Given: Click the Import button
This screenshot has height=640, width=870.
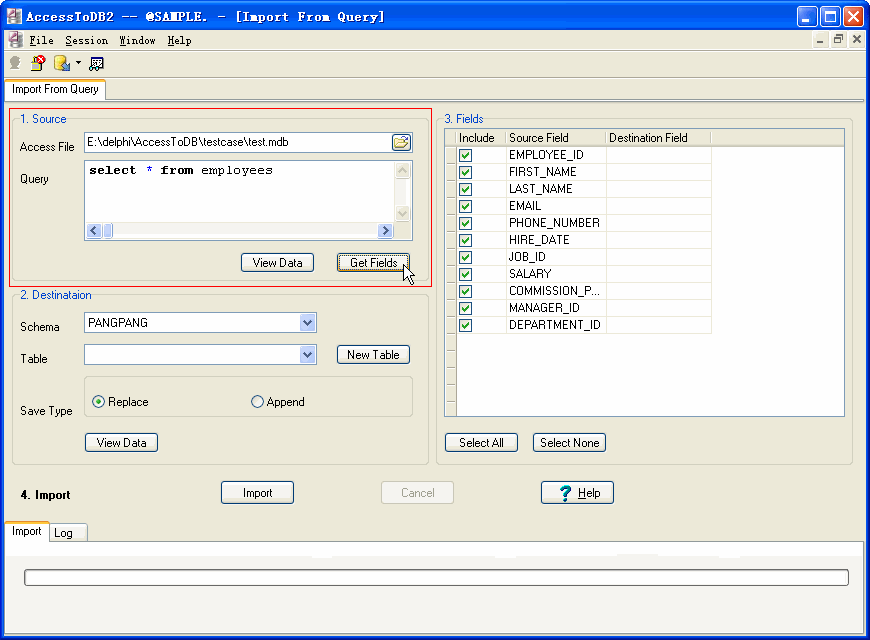Looking at the screenshot, I should 257,492.
